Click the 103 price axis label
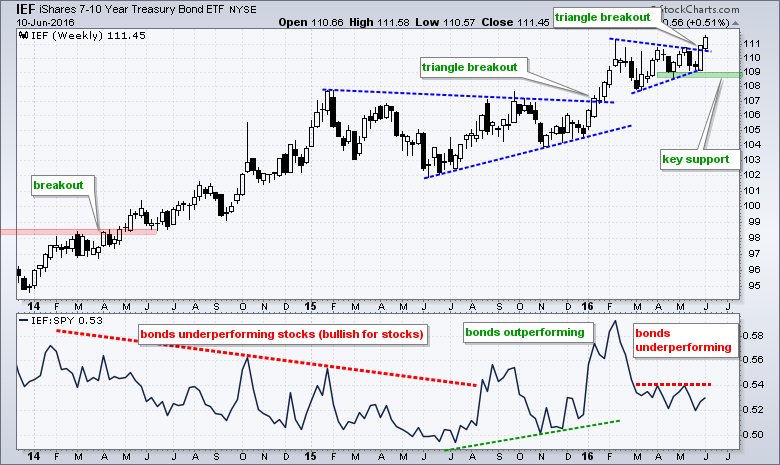 751,160
